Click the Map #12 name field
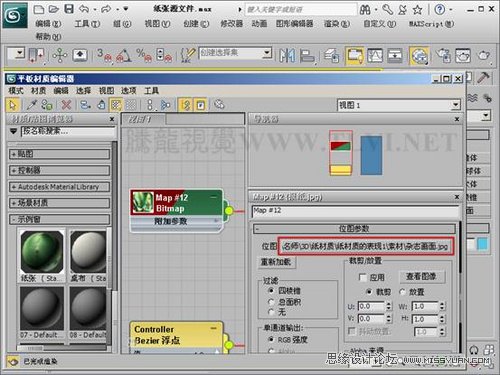The image size is (500, 375). pyautogui.click(x=355, y=211)
